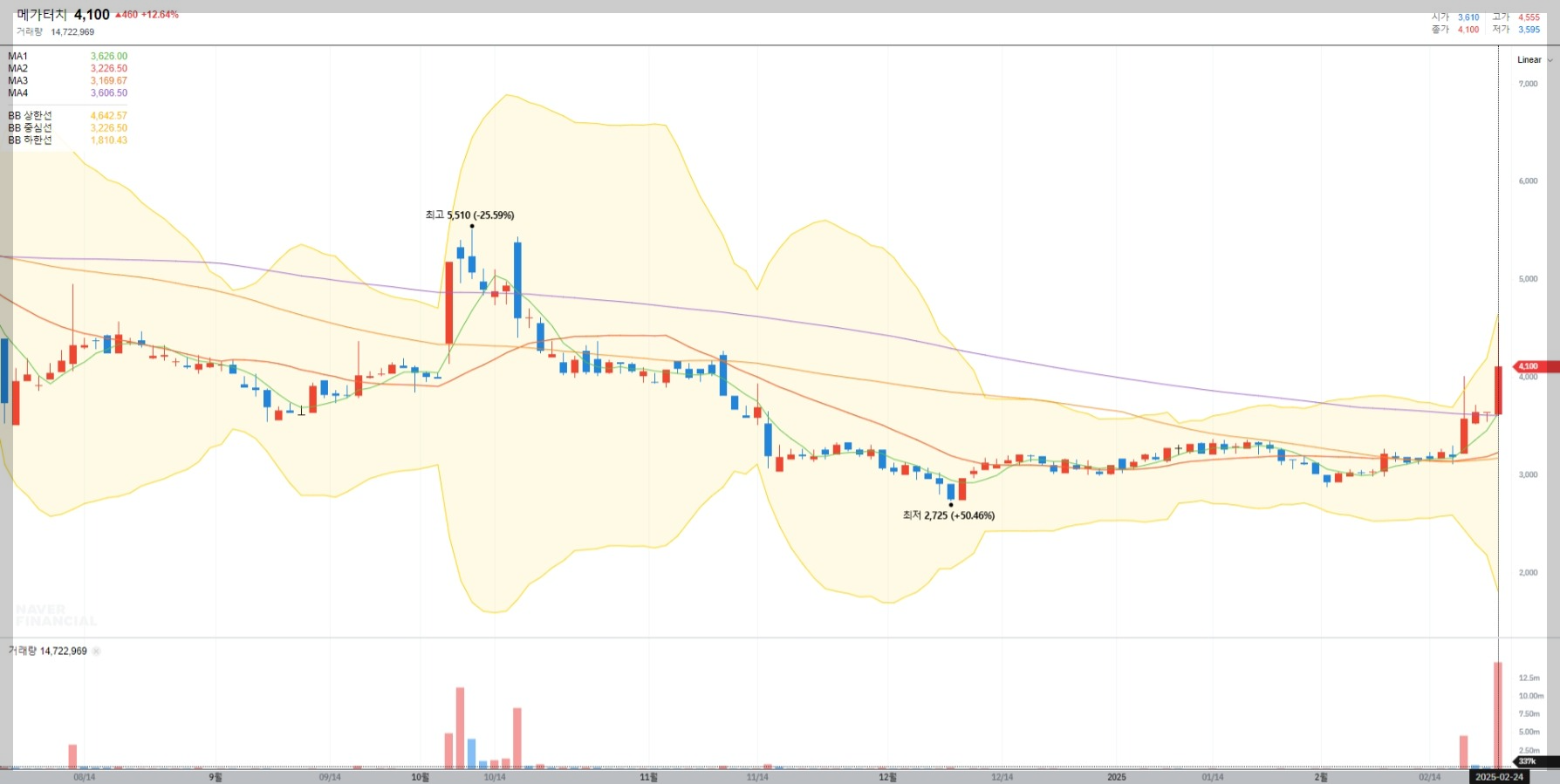Click the 최저 2,725 low-price marker label
The height and width of the screenshot is (784, 1560).
coord(948,515)
